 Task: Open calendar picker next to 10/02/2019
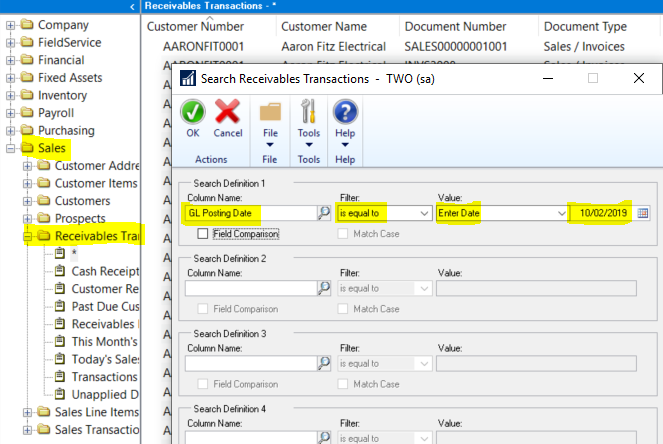tap(643, 213)
